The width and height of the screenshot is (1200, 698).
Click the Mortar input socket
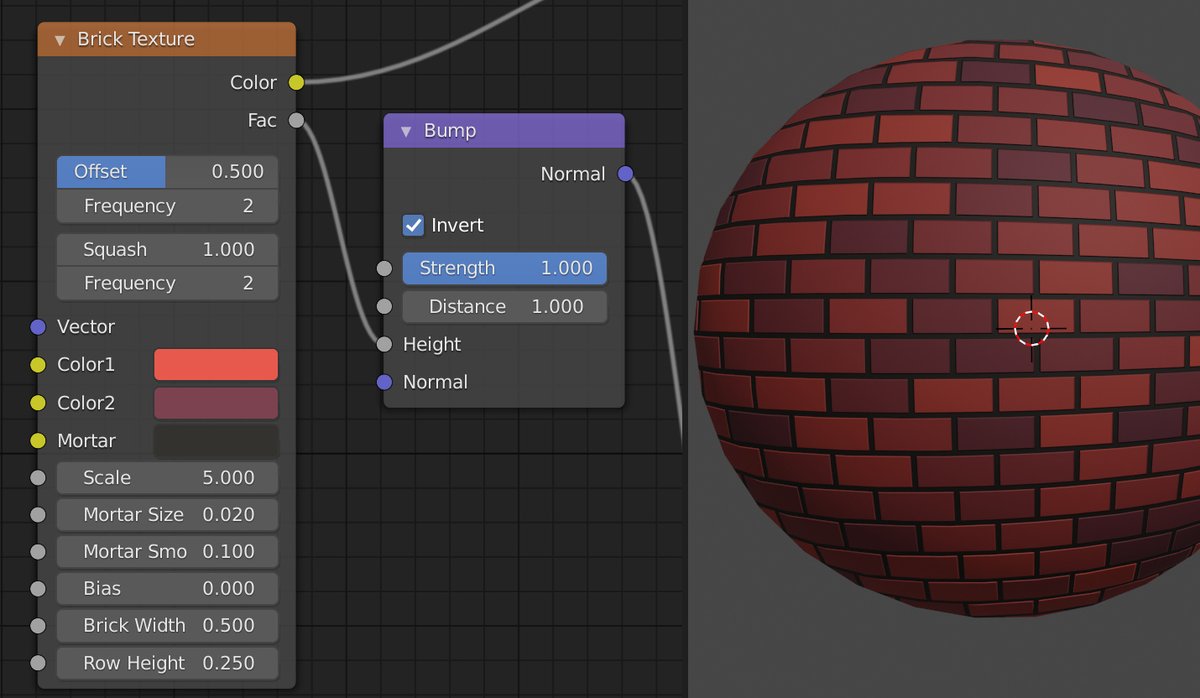(38, 441)
